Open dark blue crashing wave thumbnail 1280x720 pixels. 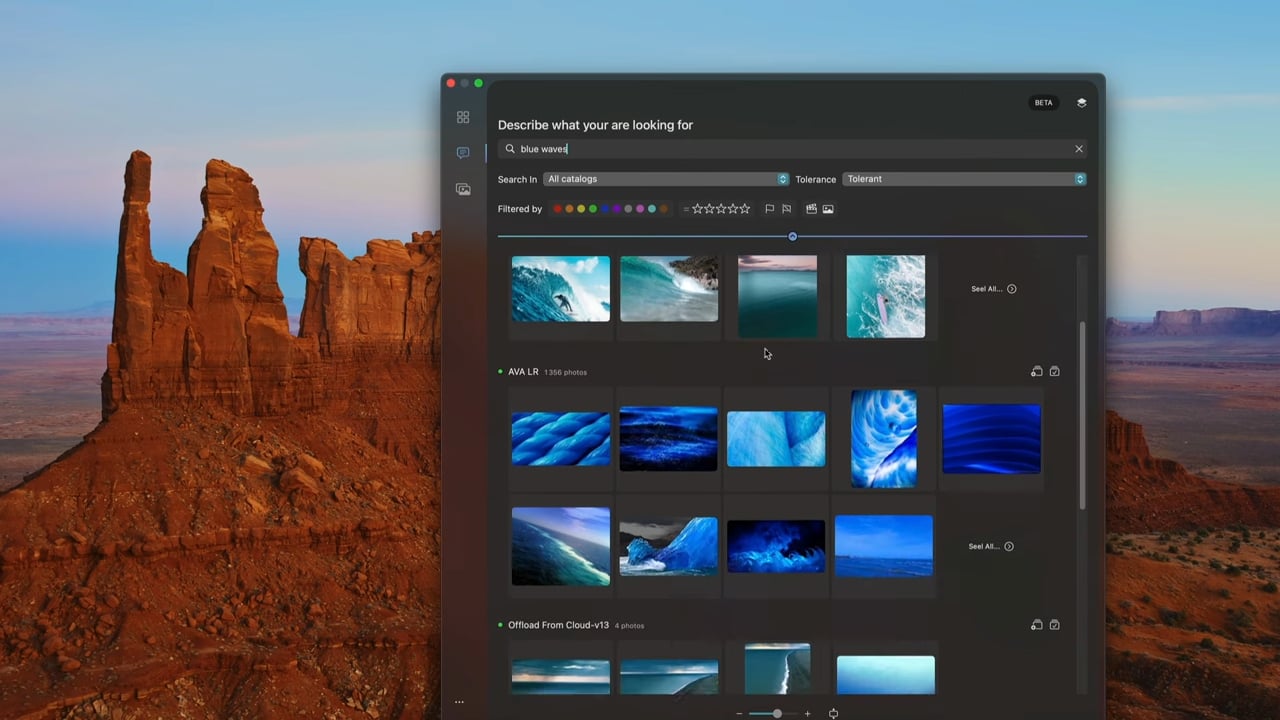(776, 546)
